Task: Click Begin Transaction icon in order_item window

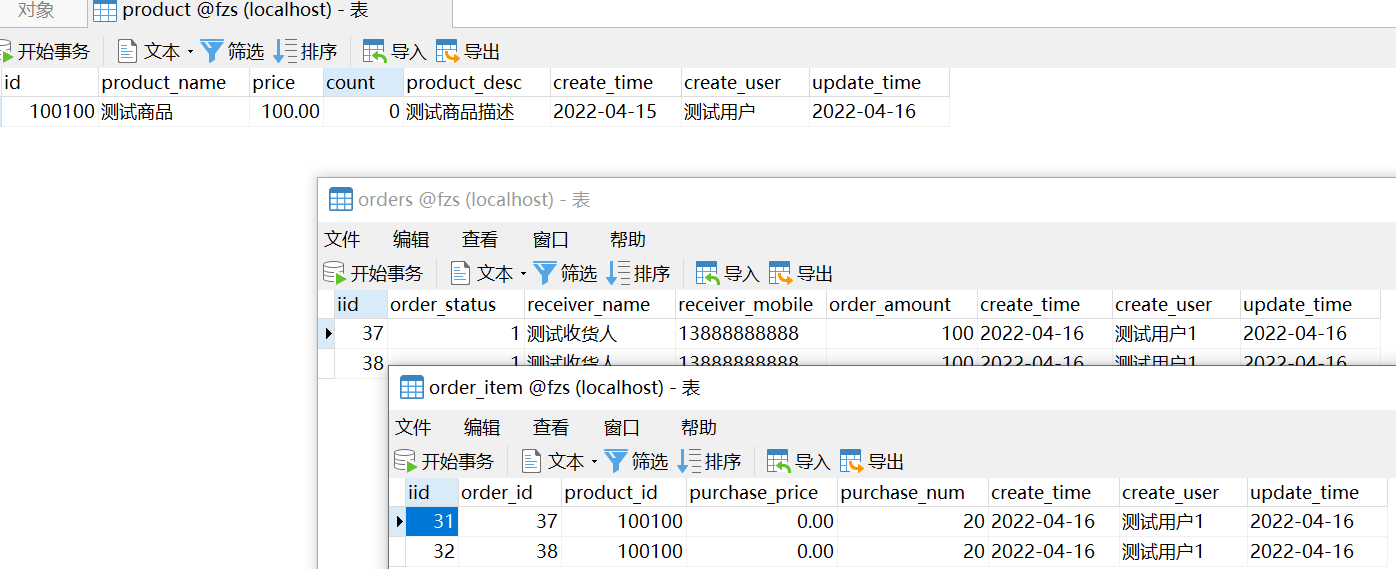Action: (x=406, y=461)
